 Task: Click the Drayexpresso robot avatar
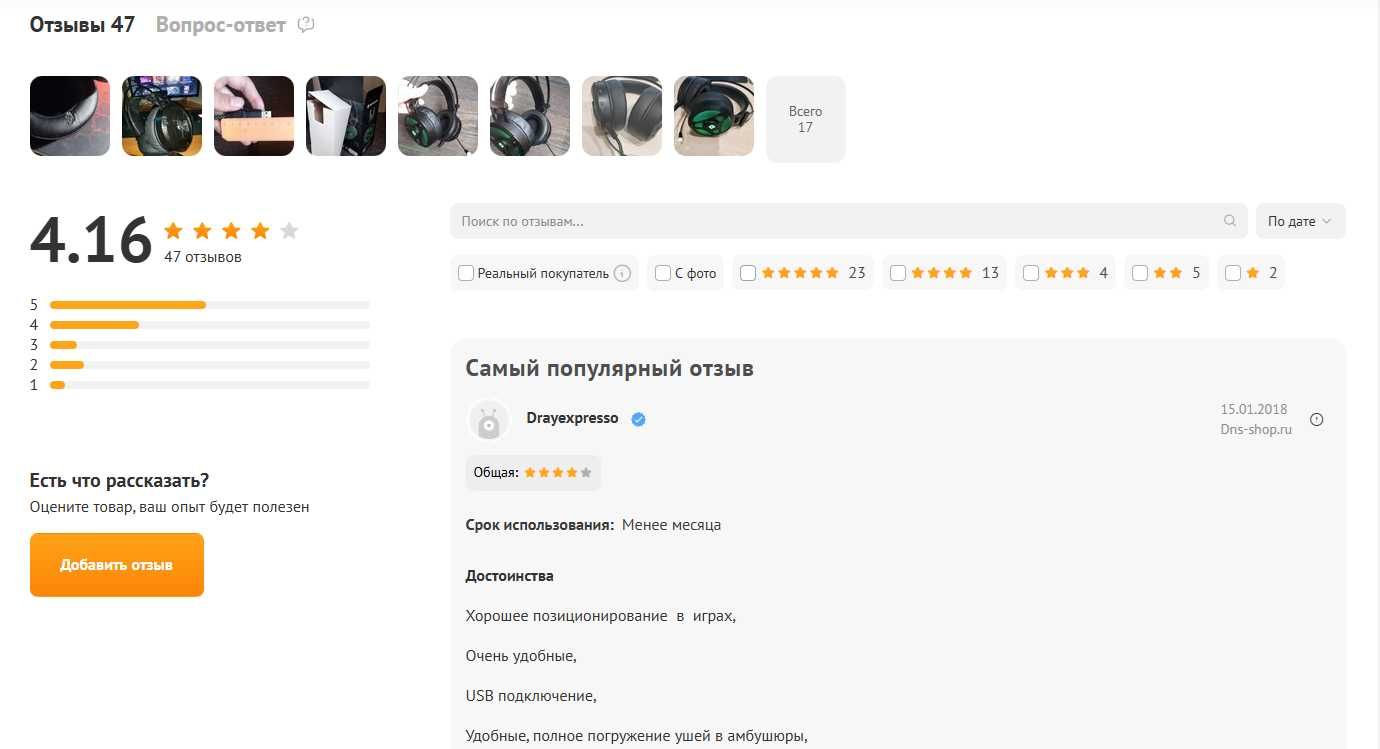pos(488,421)
